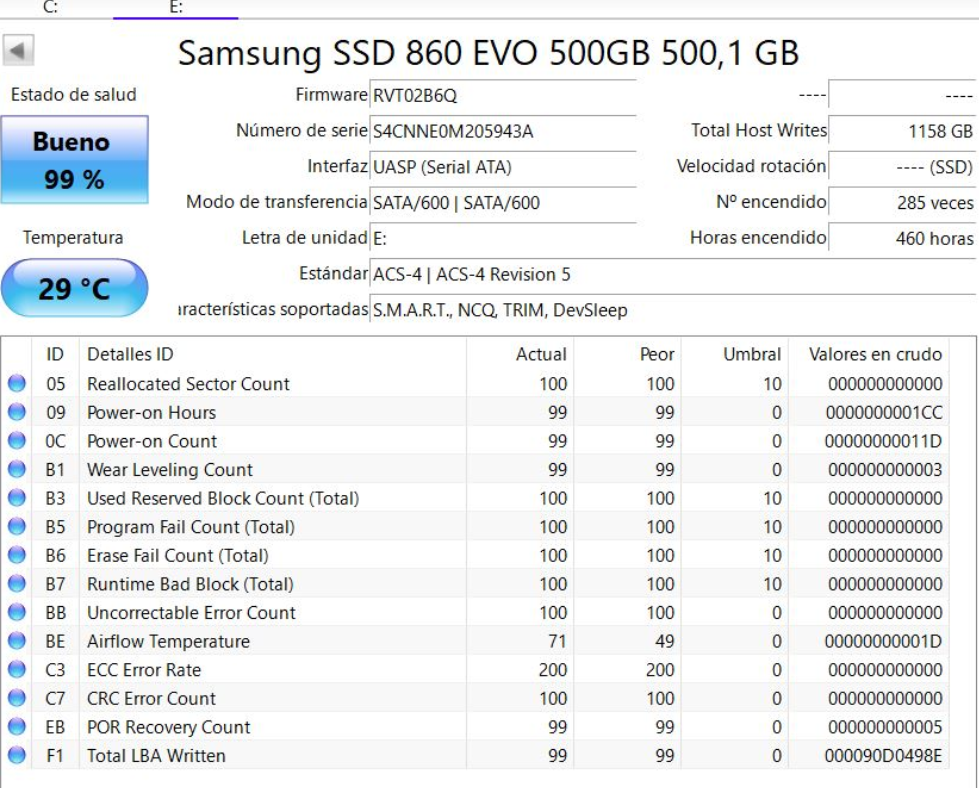Click the Bueno 99 % health status button
This screenshot has height=788, width=979.
[x=74, y=160]
